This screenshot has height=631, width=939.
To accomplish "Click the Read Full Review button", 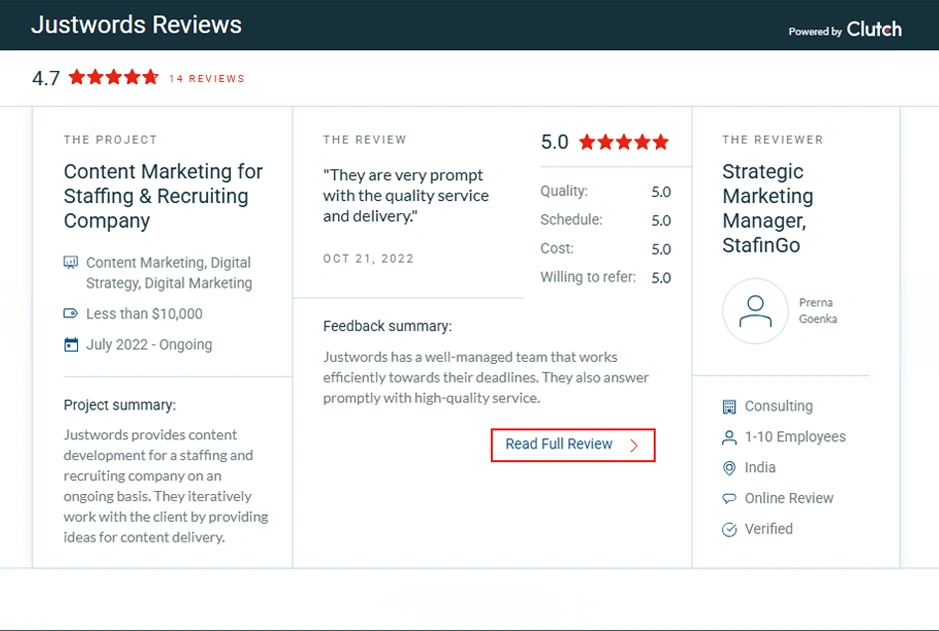I will (573, 445).
